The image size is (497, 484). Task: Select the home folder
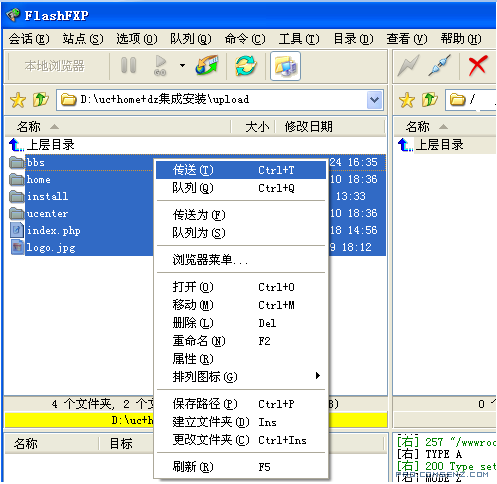tap(39, 180)
